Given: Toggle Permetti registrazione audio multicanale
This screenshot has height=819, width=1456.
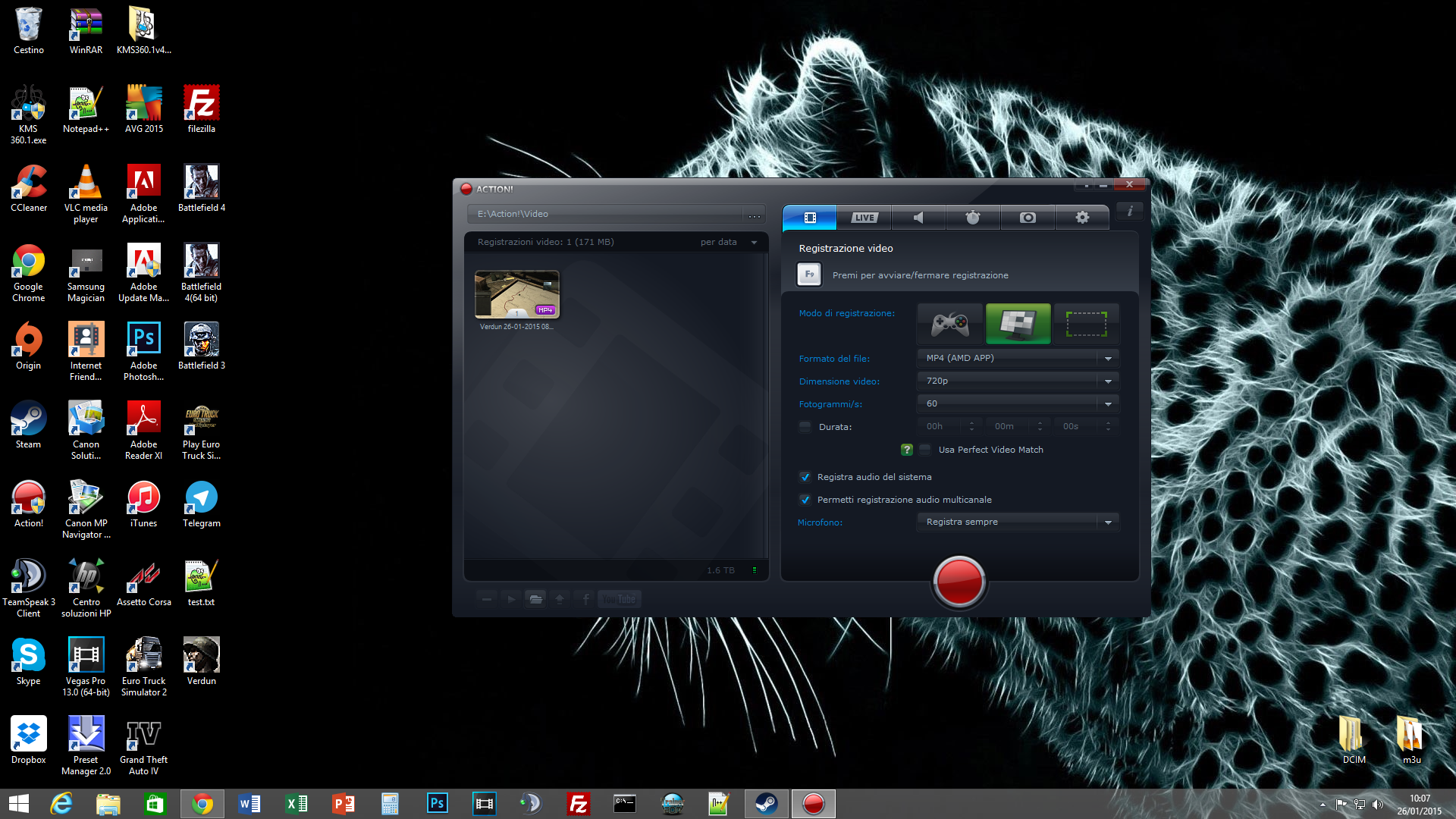Looking at the screenshot, I should tap(805, 500).
